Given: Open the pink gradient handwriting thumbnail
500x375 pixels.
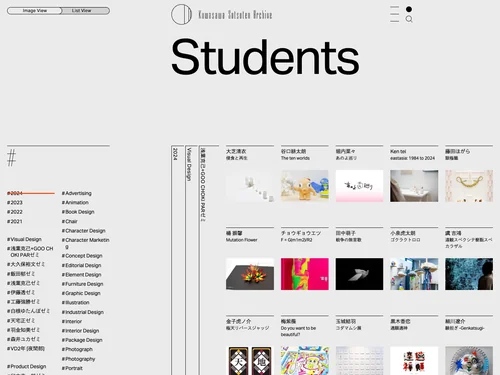Looking at the screenshot, I should tap(359, 186).
